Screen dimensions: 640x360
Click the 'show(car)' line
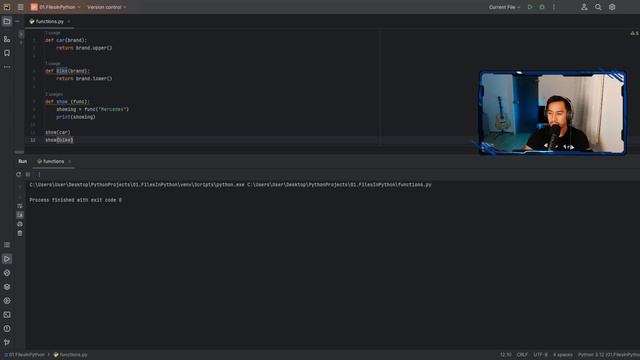click(x=58, y=133)
